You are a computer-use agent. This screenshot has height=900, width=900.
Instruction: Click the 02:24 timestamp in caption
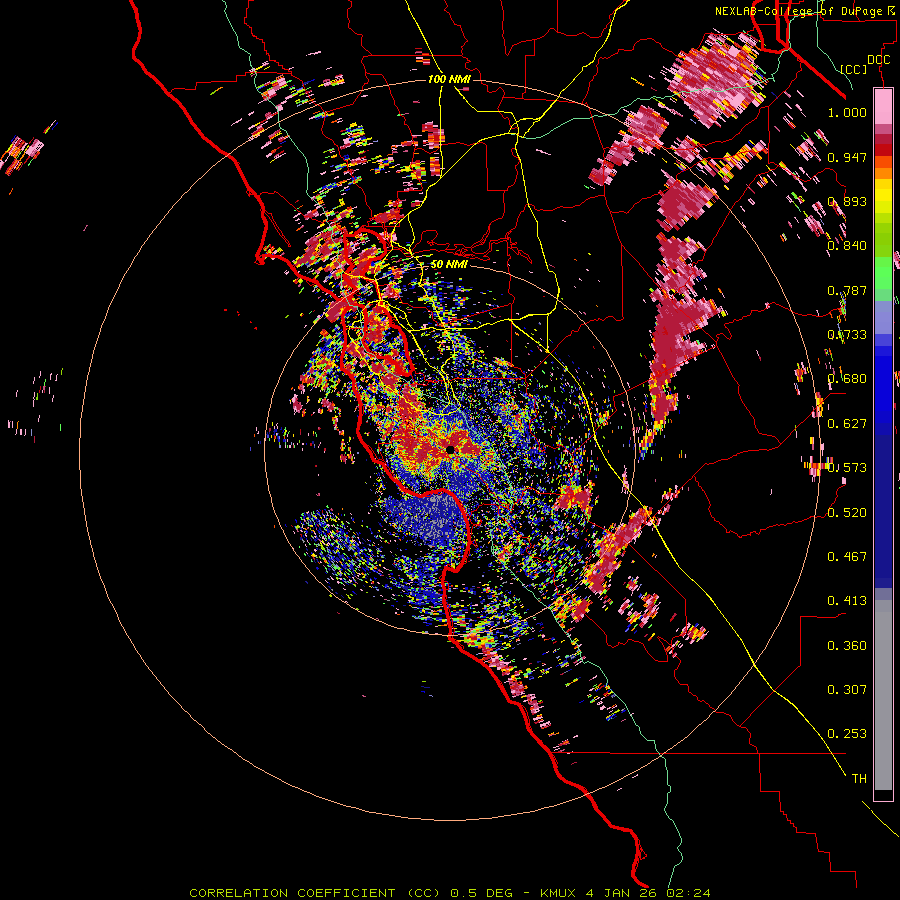point(688,893)
